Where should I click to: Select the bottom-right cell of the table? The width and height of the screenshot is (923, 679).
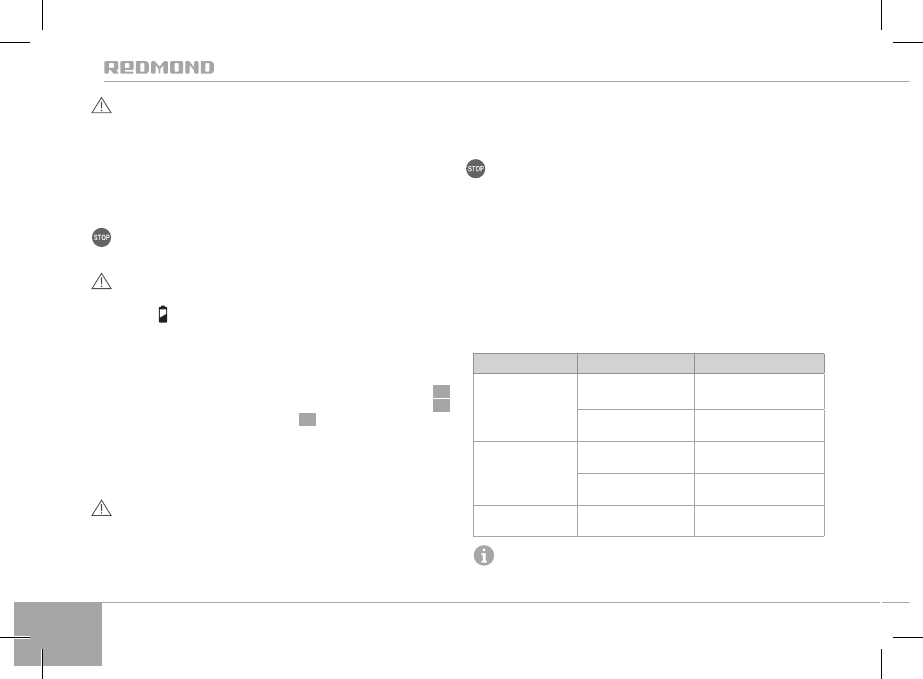point(760,521)
